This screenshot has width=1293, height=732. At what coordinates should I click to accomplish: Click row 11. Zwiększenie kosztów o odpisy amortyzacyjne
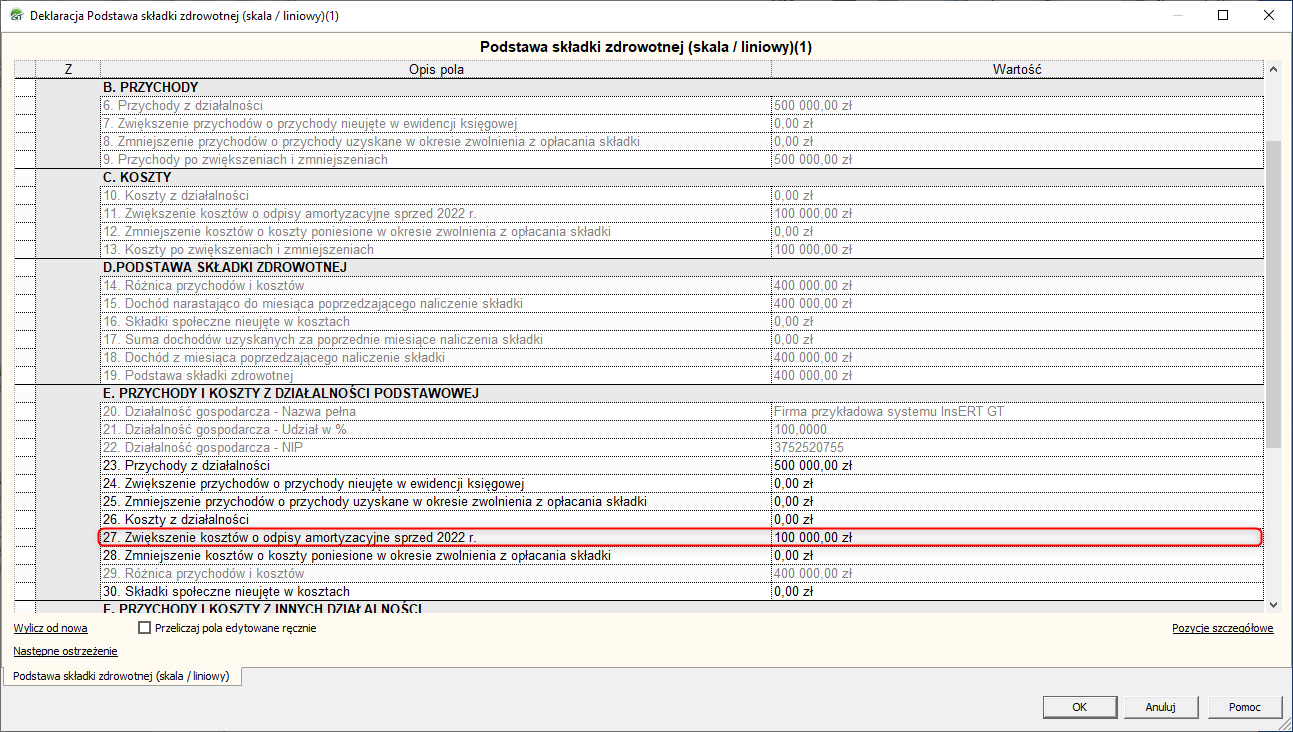[x=436, y=213]
